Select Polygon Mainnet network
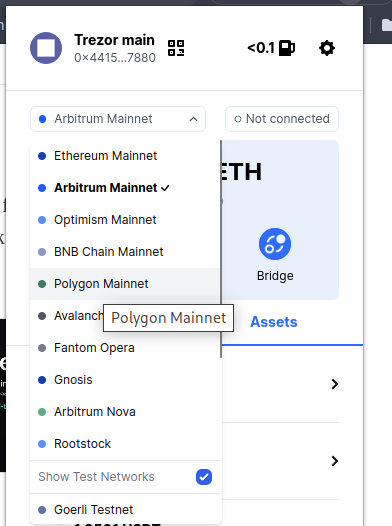Image resolution: width=392 pixels, height=526 pixels. [124, 284]
